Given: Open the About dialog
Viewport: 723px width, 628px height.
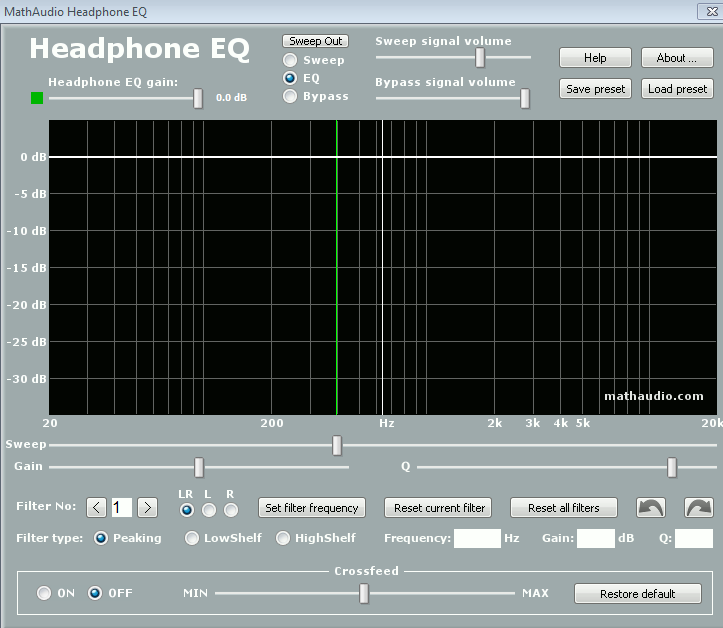Looking at the screenshot, I should click(677, 58).
